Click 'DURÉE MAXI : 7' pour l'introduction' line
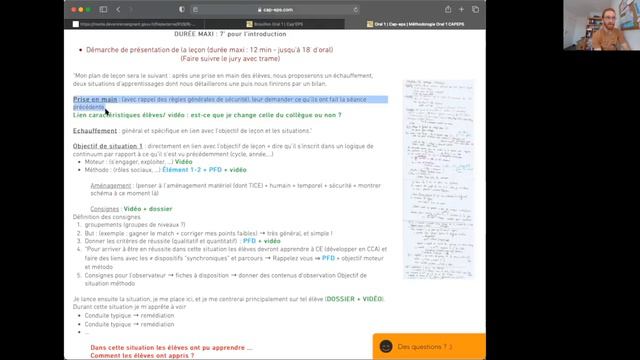The width and height of the screenshot is (640, 360). [230, 34]
